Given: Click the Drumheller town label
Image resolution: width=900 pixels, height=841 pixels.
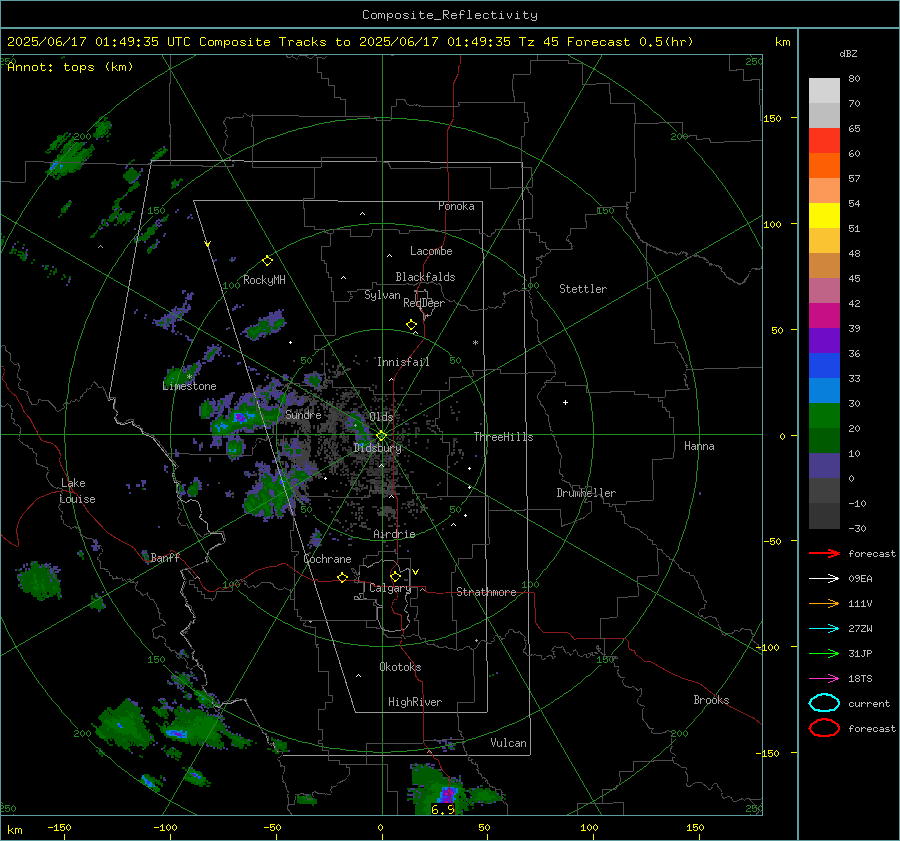Looking at the screenshot, I should 586,493.
